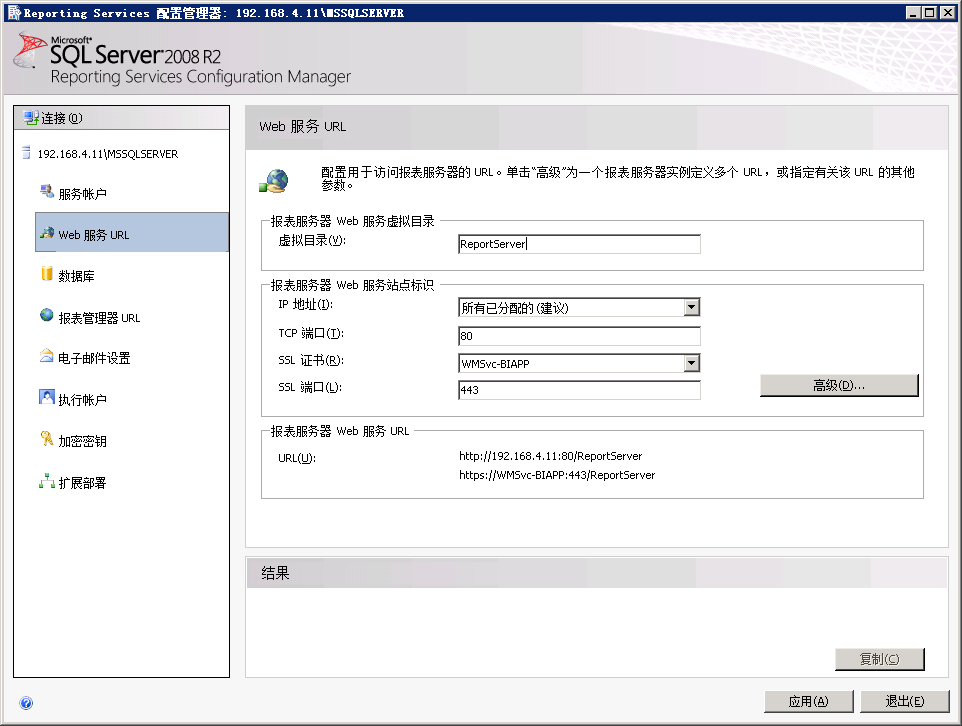Go to 加密密钥 page
The width and height of the screenshot is (962, 726).
(x=82, y=441)
